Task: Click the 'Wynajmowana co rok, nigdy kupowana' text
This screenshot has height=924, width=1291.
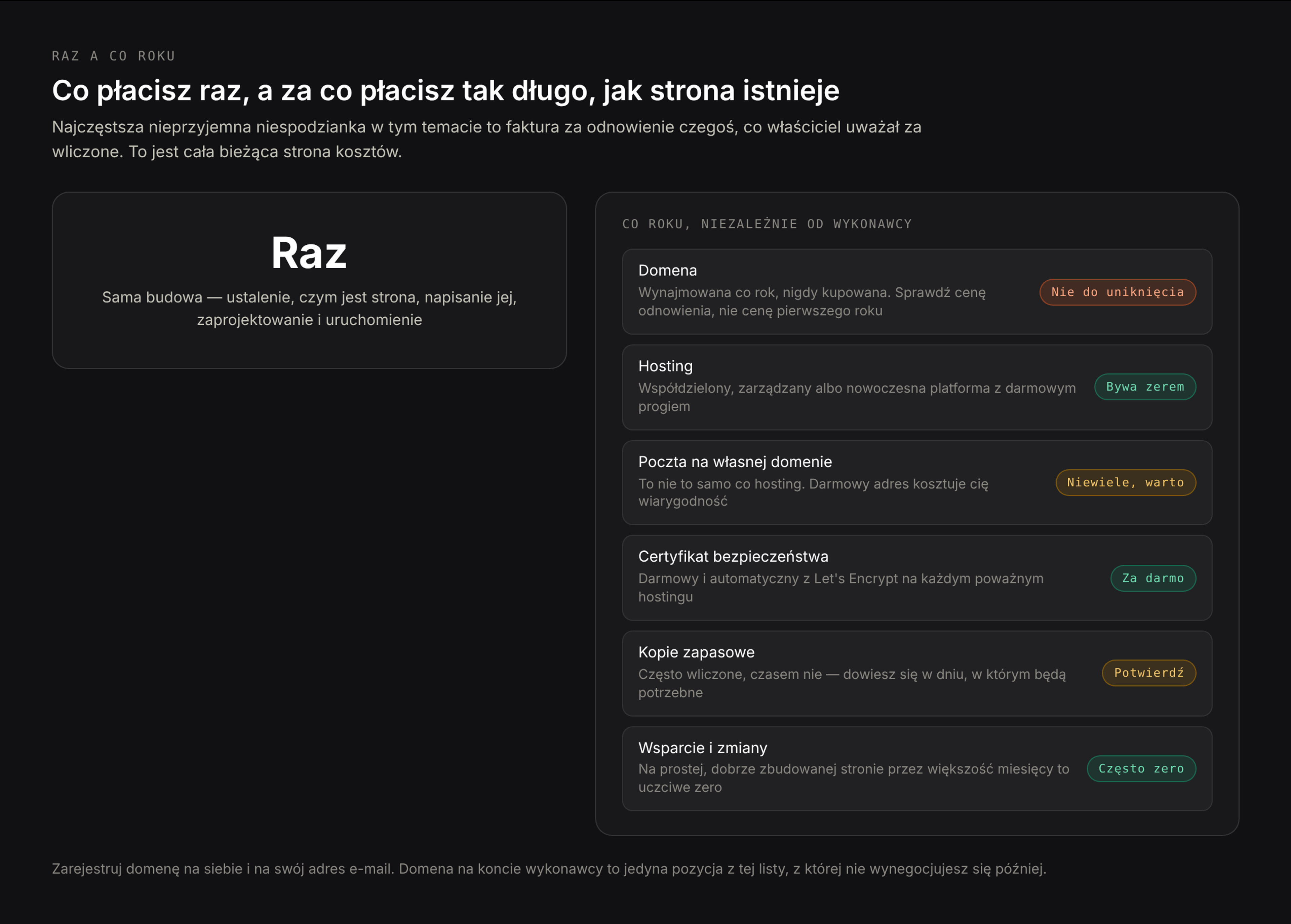Action: click(x=812, y=302)
